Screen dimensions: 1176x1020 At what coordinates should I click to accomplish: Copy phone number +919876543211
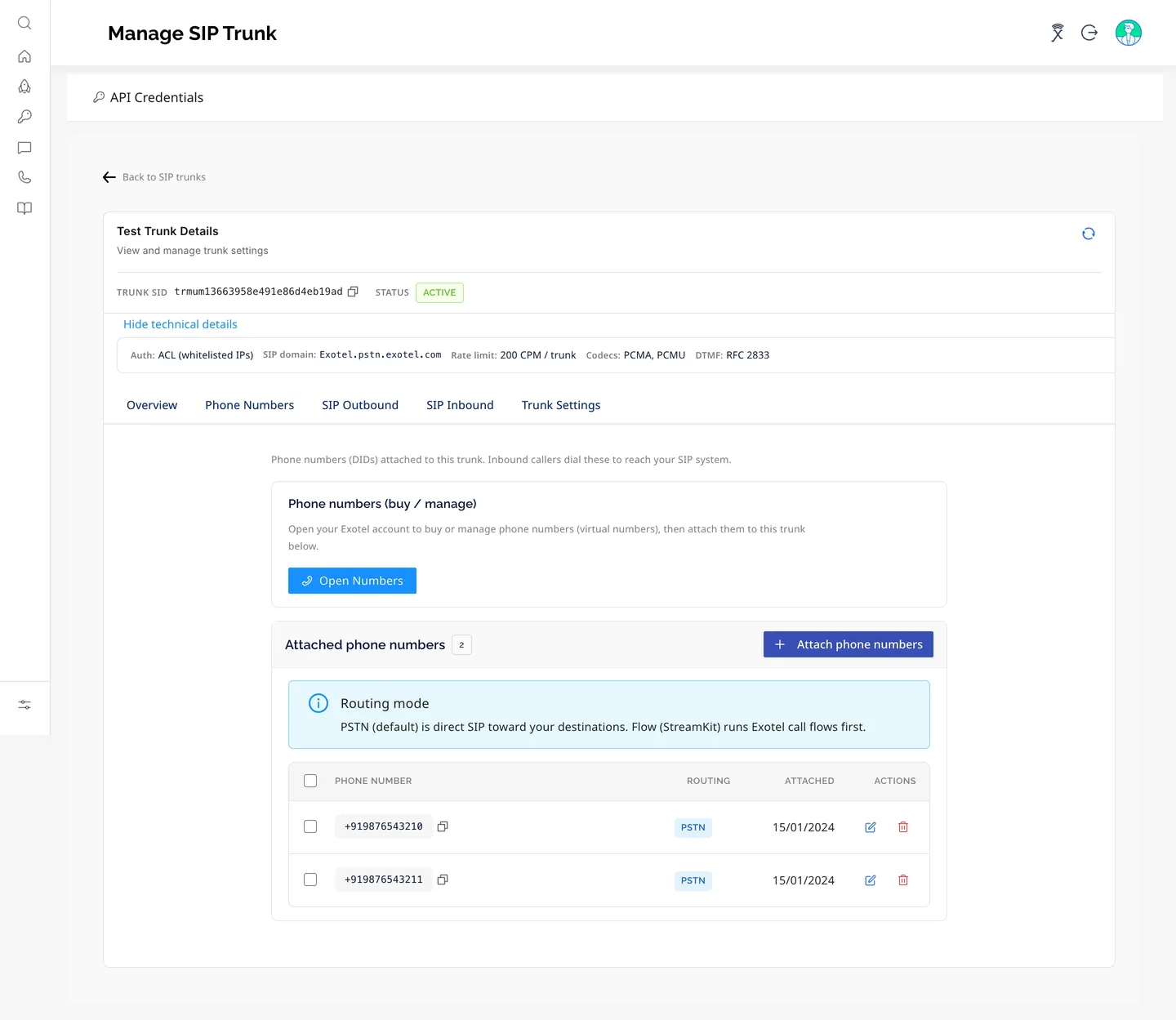(x=443, y=880)
